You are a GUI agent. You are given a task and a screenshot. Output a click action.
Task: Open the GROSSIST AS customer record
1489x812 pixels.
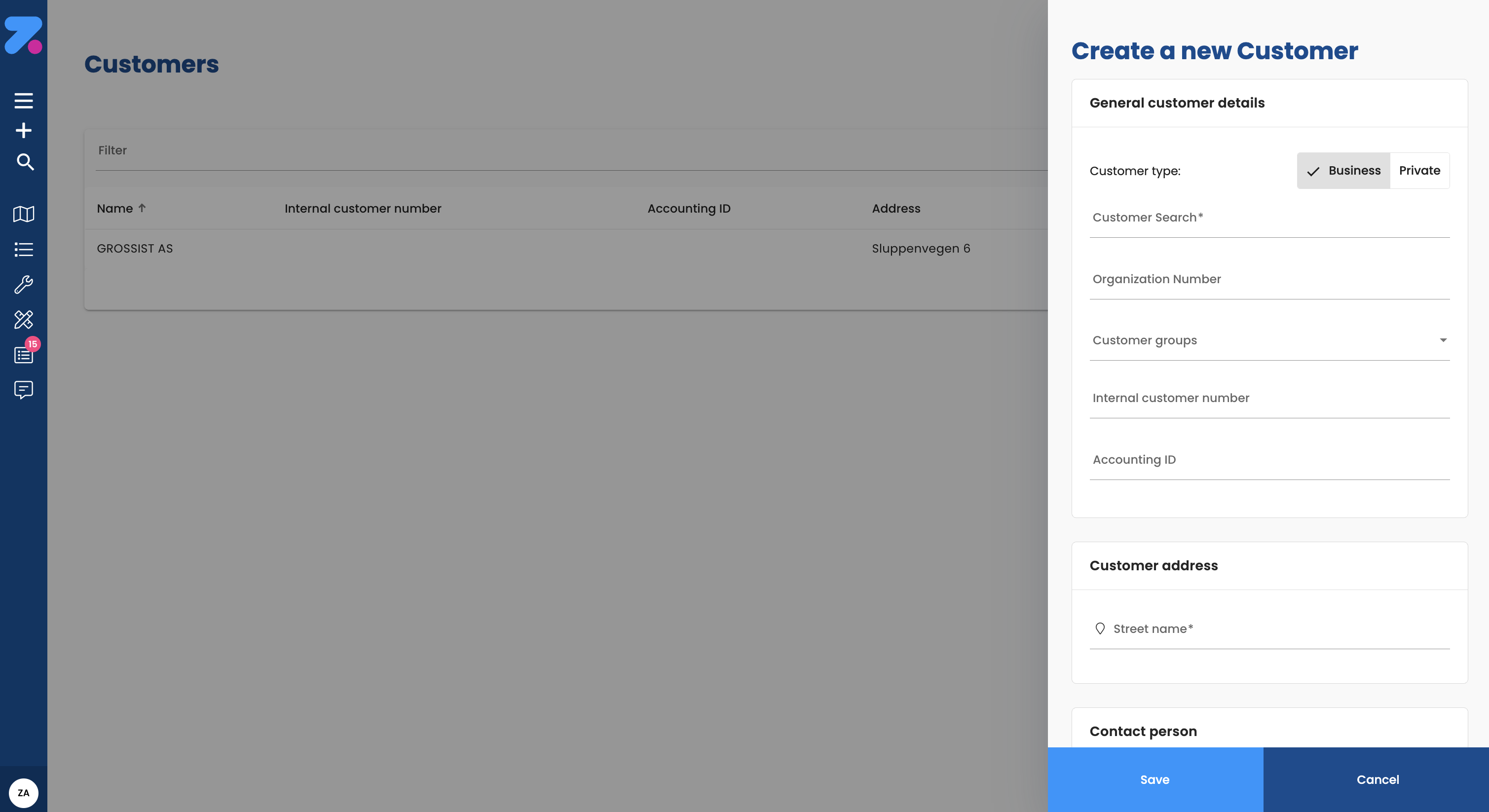pyautogui.click(x=135, y=249)
